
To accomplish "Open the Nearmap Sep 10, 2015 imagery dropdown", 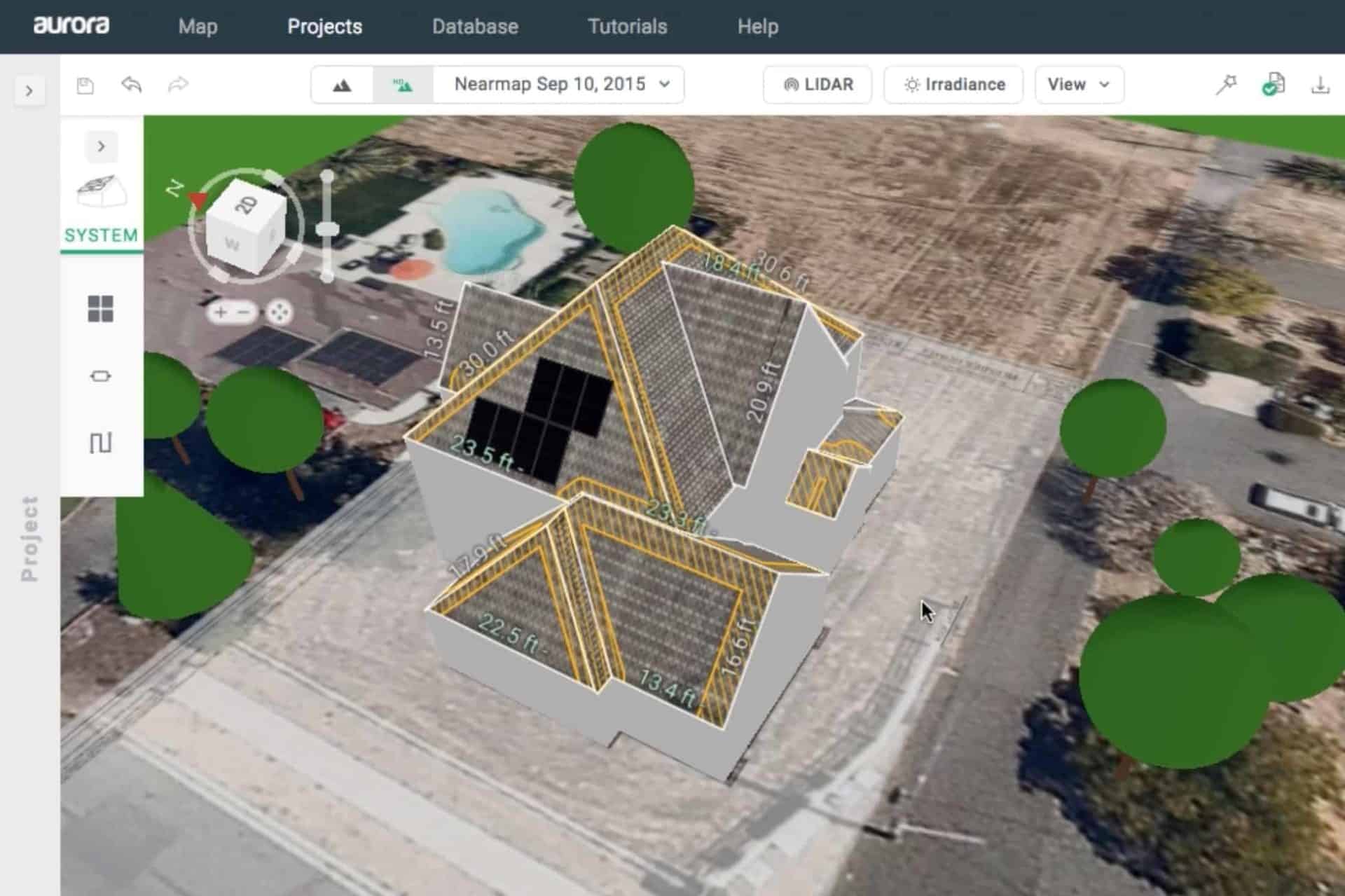I will pos(559,85).
